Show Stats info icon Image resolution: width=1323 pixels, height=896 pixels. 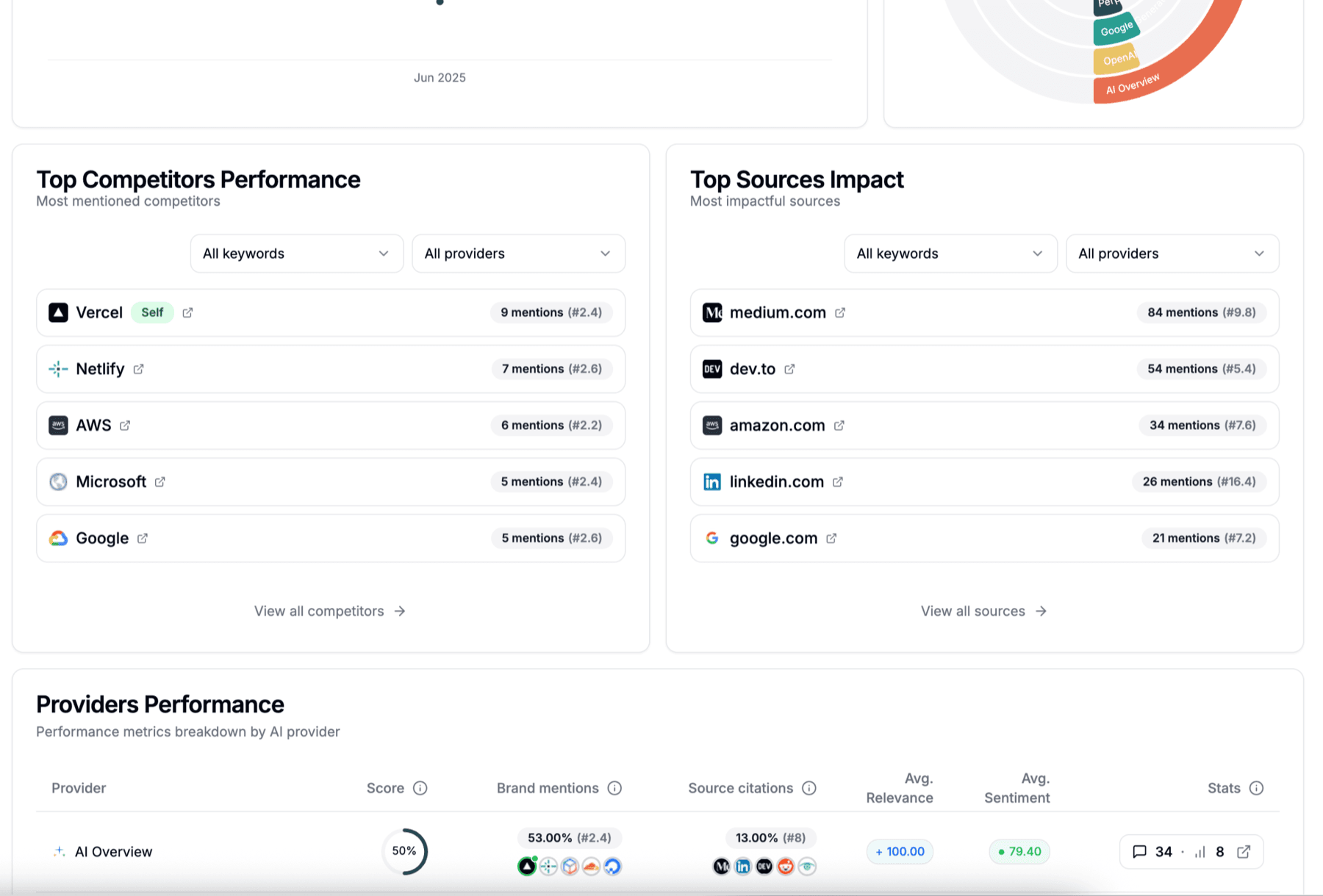tap(1257, 788)
